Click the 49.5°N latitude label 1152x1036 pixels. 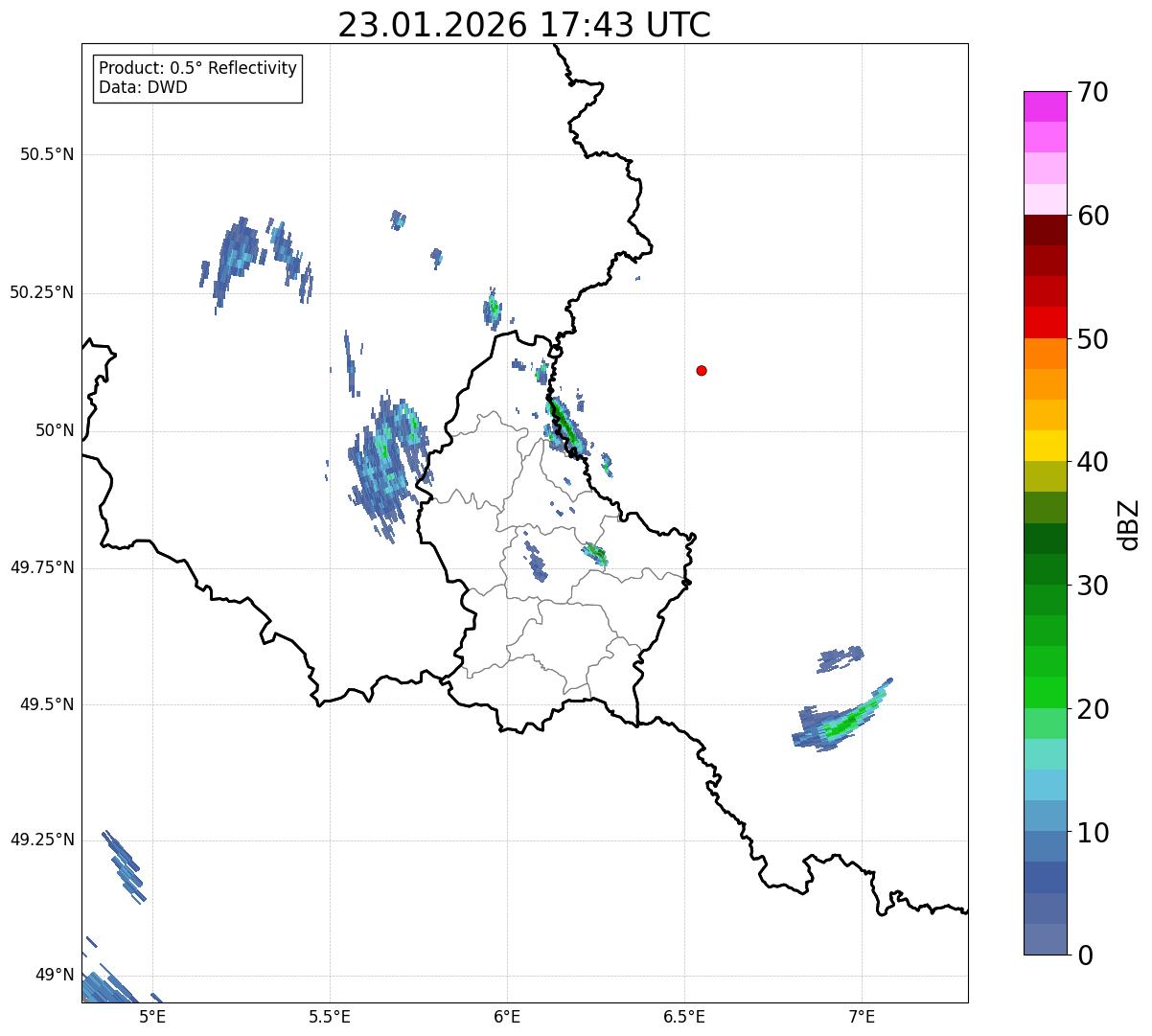[47, 704]
